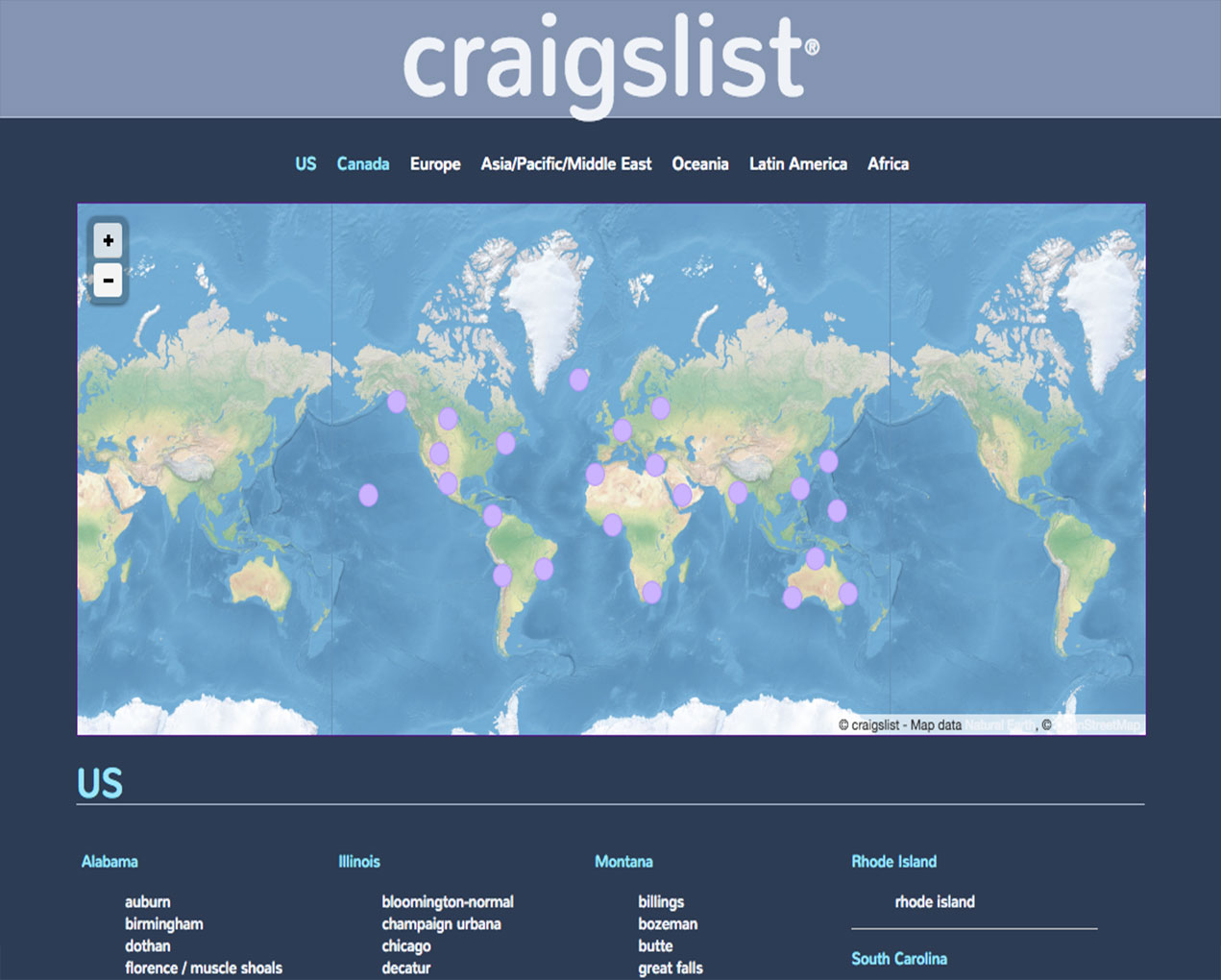Click the zoom in button on the map
The height and width of the screenshot is (980, 1221).
(x=107, y=241)
